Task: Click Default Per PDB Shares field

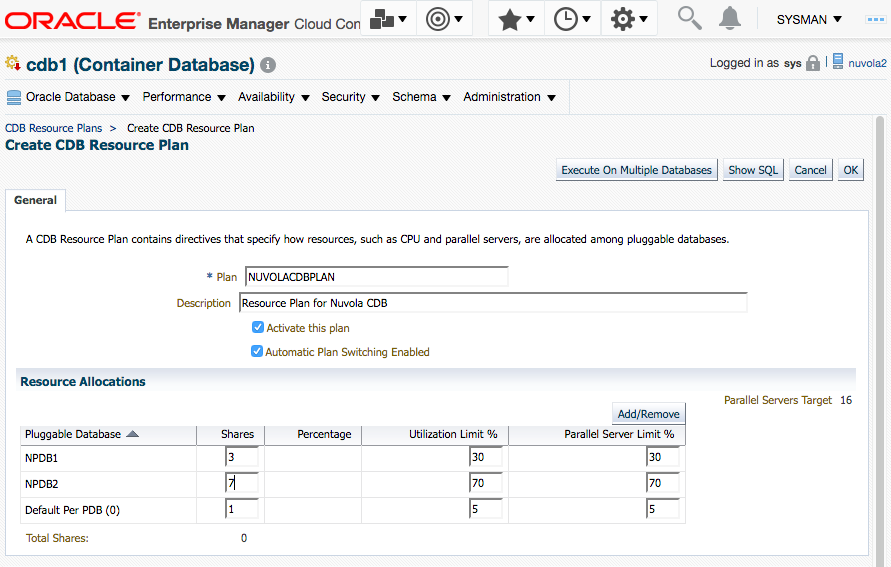Action: point(242,509)
